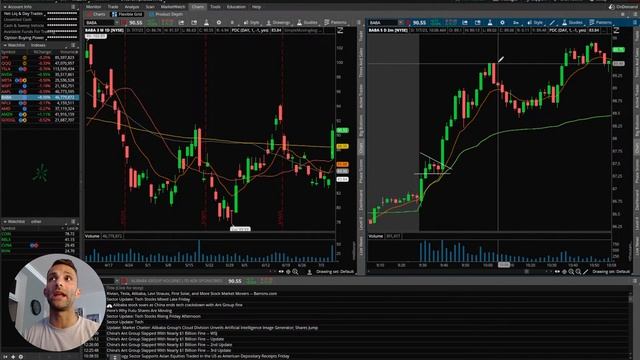Open the Analyze tab
640x360 pixels.
point(132,7)
